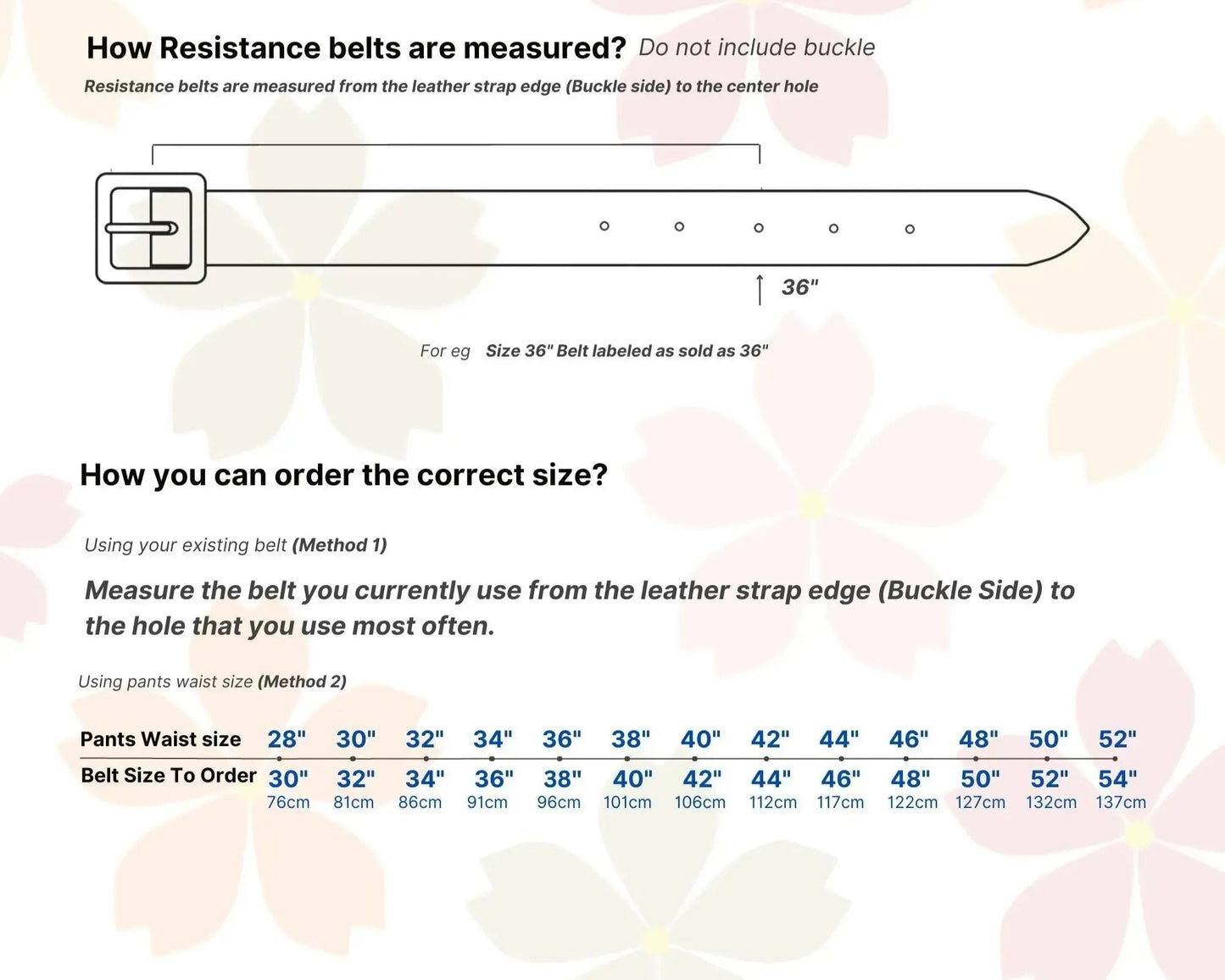Screen dimensions: 1225x980
Task: Click the 30" belt size to order
Action: 288,778
